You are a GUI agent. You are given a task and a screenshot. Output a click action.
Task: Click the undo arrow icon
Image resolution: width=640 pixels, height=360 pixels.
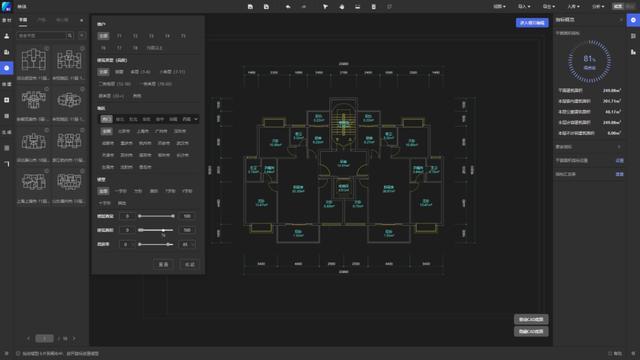click(x=288, y=7)
